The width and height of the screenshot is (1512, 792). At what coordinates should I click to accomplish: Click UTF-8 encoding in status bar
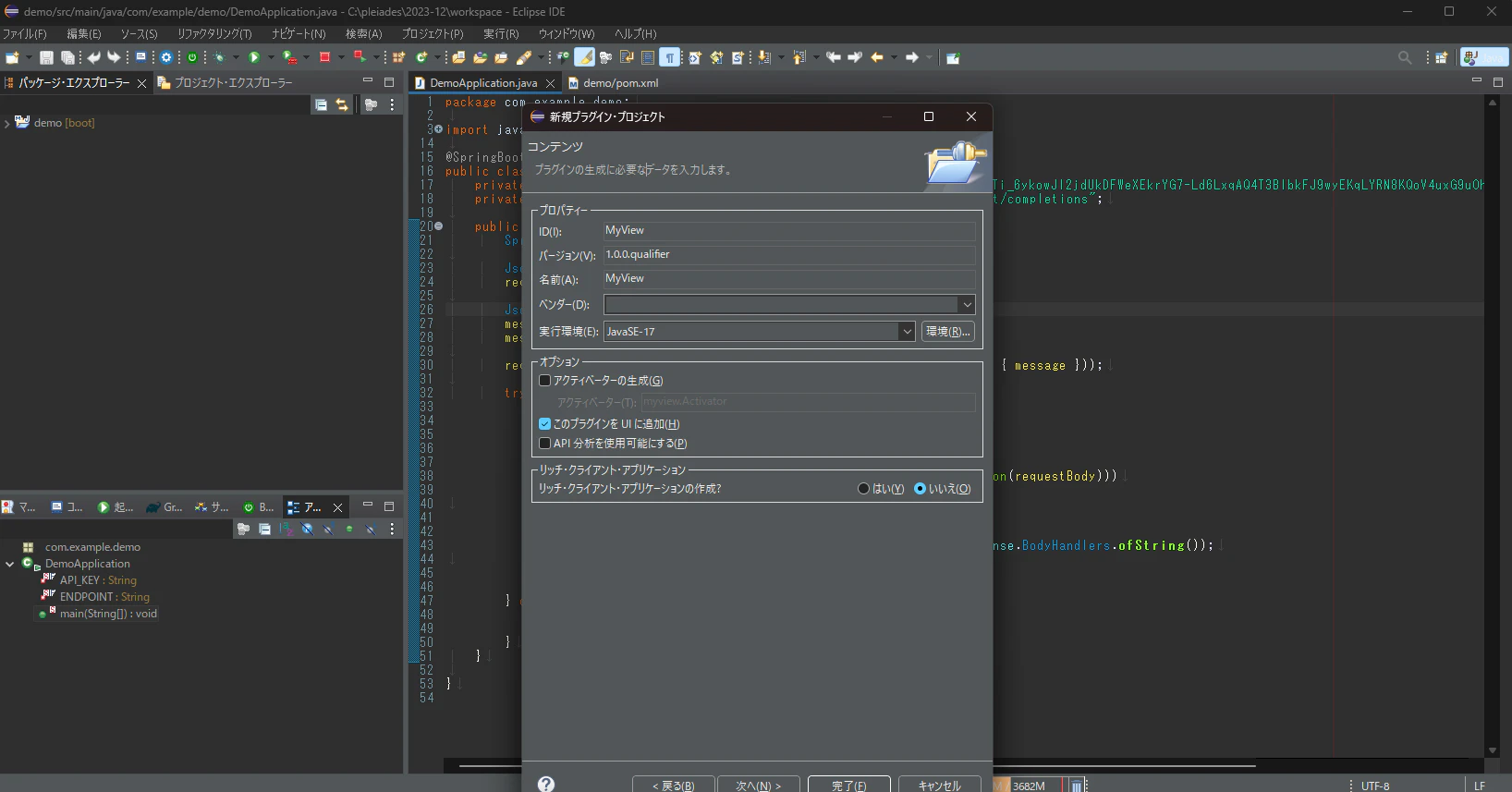(1375, 786)
